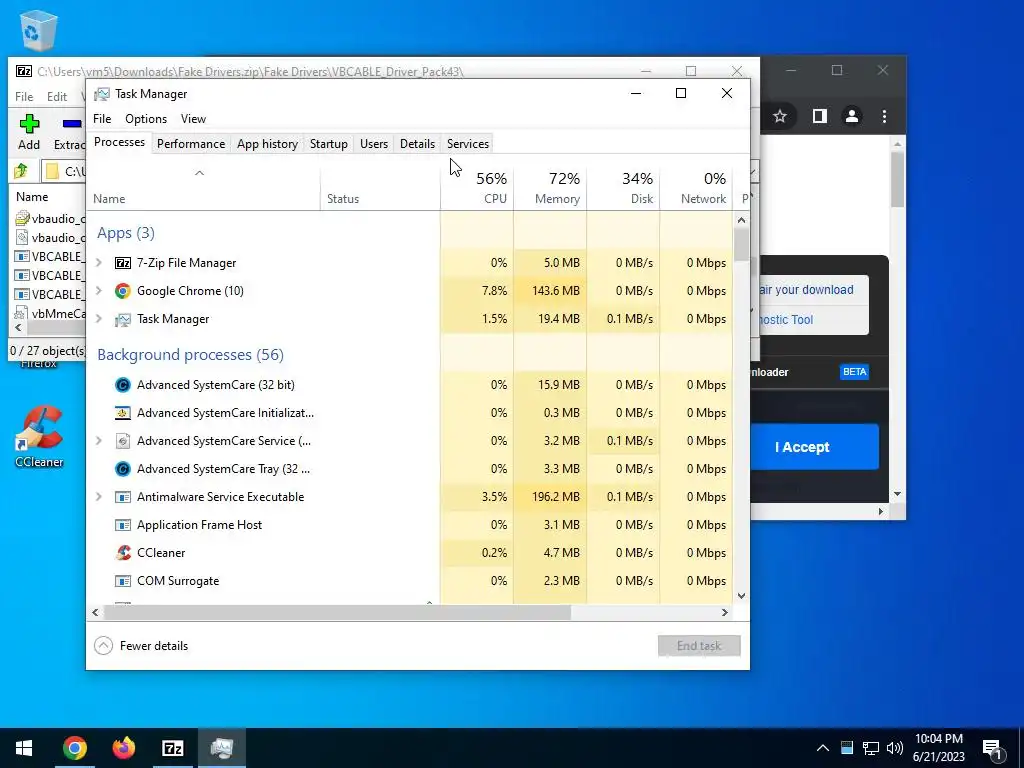Image resolution: width=1024 pixels, height=768 pixels.
Task: Open the Recycle Bin desktop icon
Action: click(x=37, y=29)
